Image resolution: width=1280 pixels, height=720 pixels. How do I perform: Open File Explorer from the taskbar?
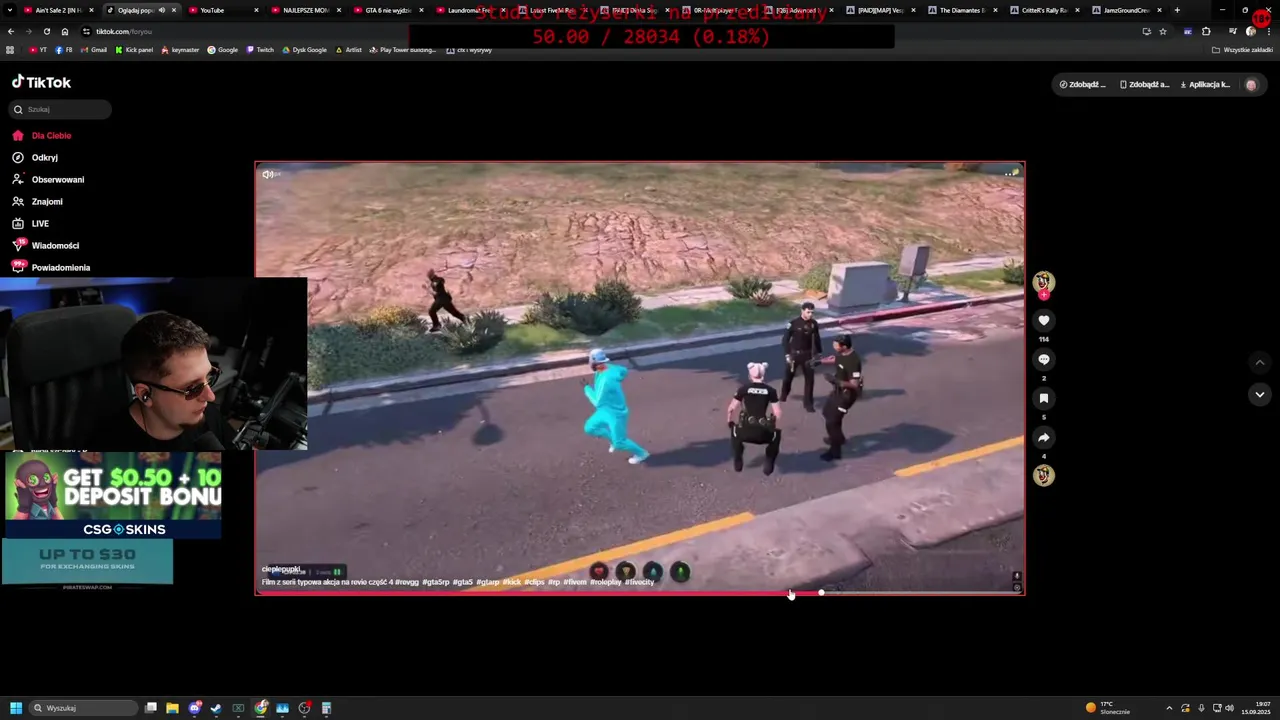[172, 708]
